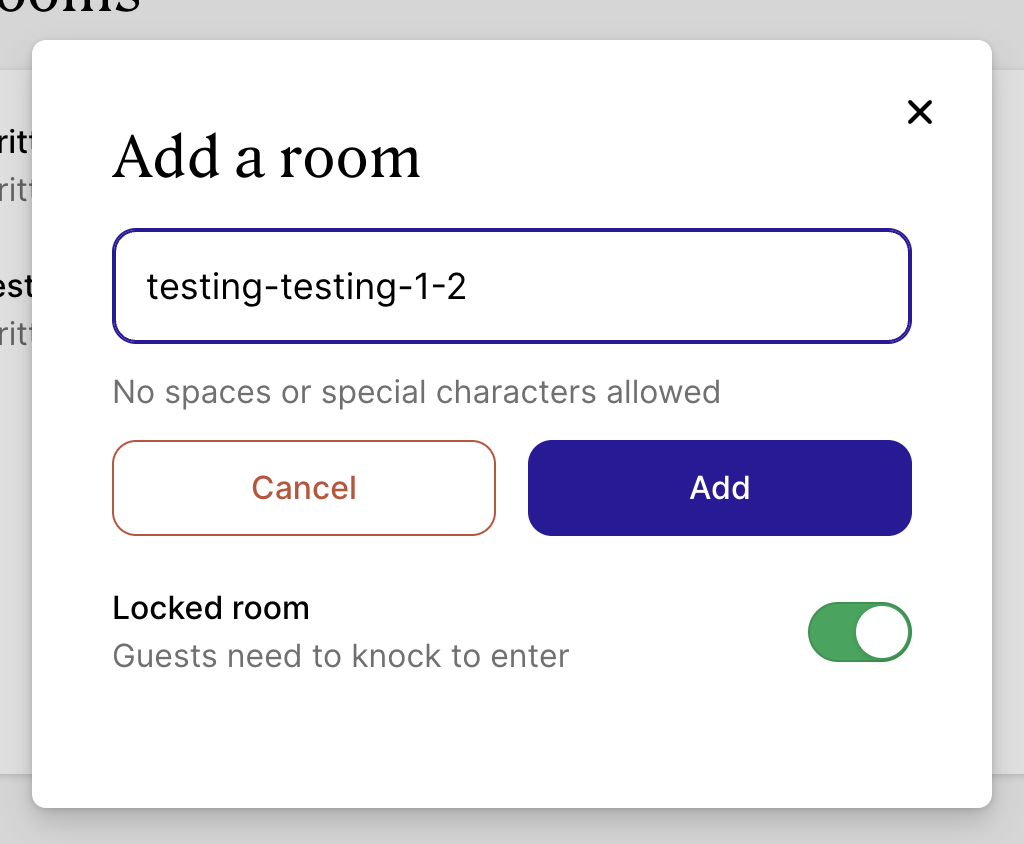
Task: Click empty space right of the room name text
Action: tap(700, 288)
